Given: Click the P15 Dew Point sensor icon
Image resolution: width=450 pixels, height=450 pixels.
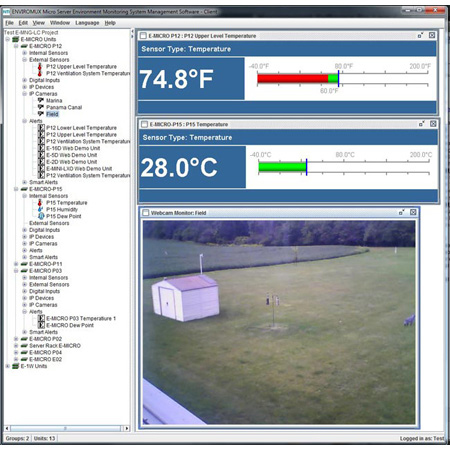Looking at the screenshot, I should [41, 216].
